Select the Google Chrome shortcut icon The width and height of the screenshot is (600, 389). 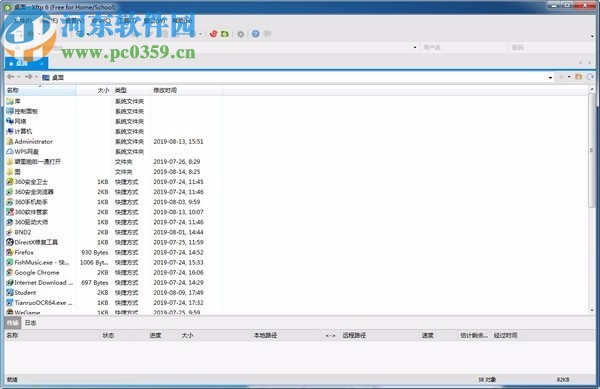point(10,272)
